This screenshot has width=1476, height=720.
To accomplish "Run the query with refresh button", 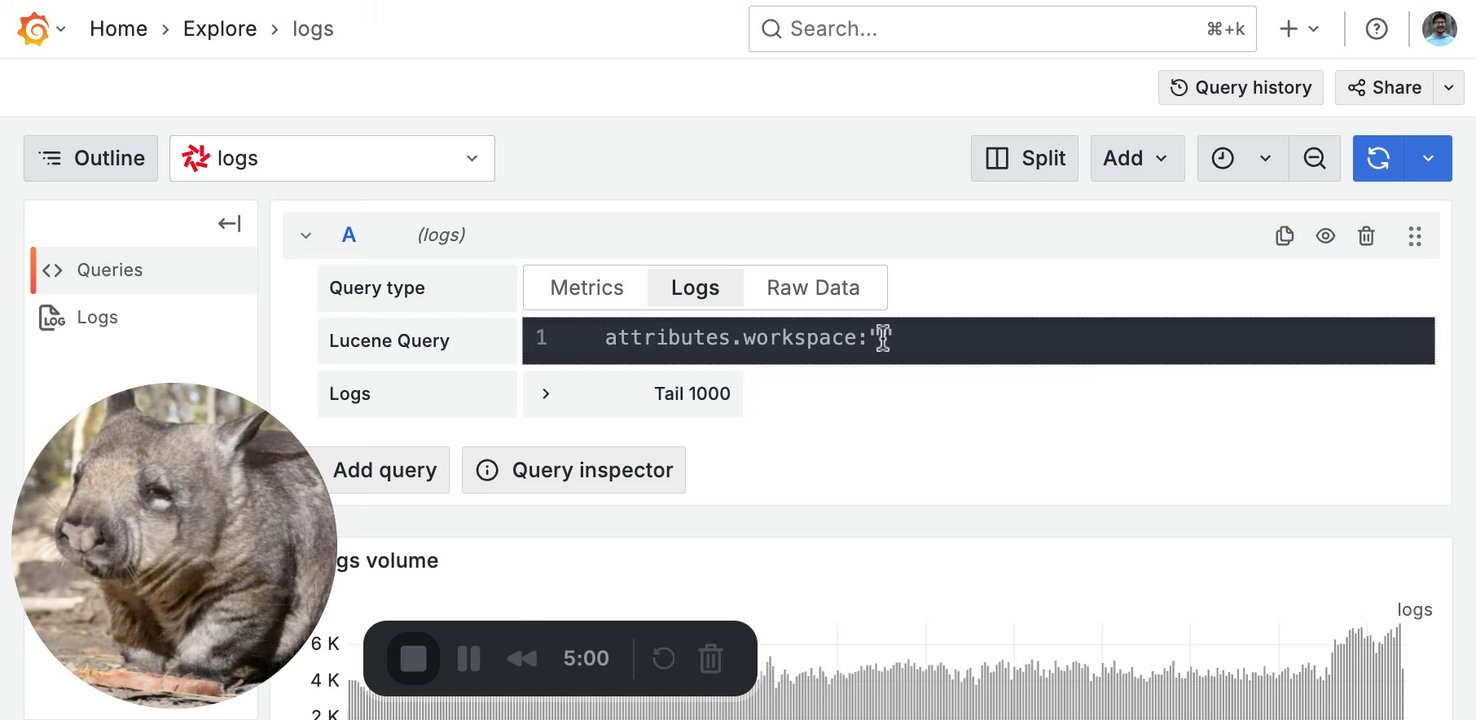I will (1378, 158).
